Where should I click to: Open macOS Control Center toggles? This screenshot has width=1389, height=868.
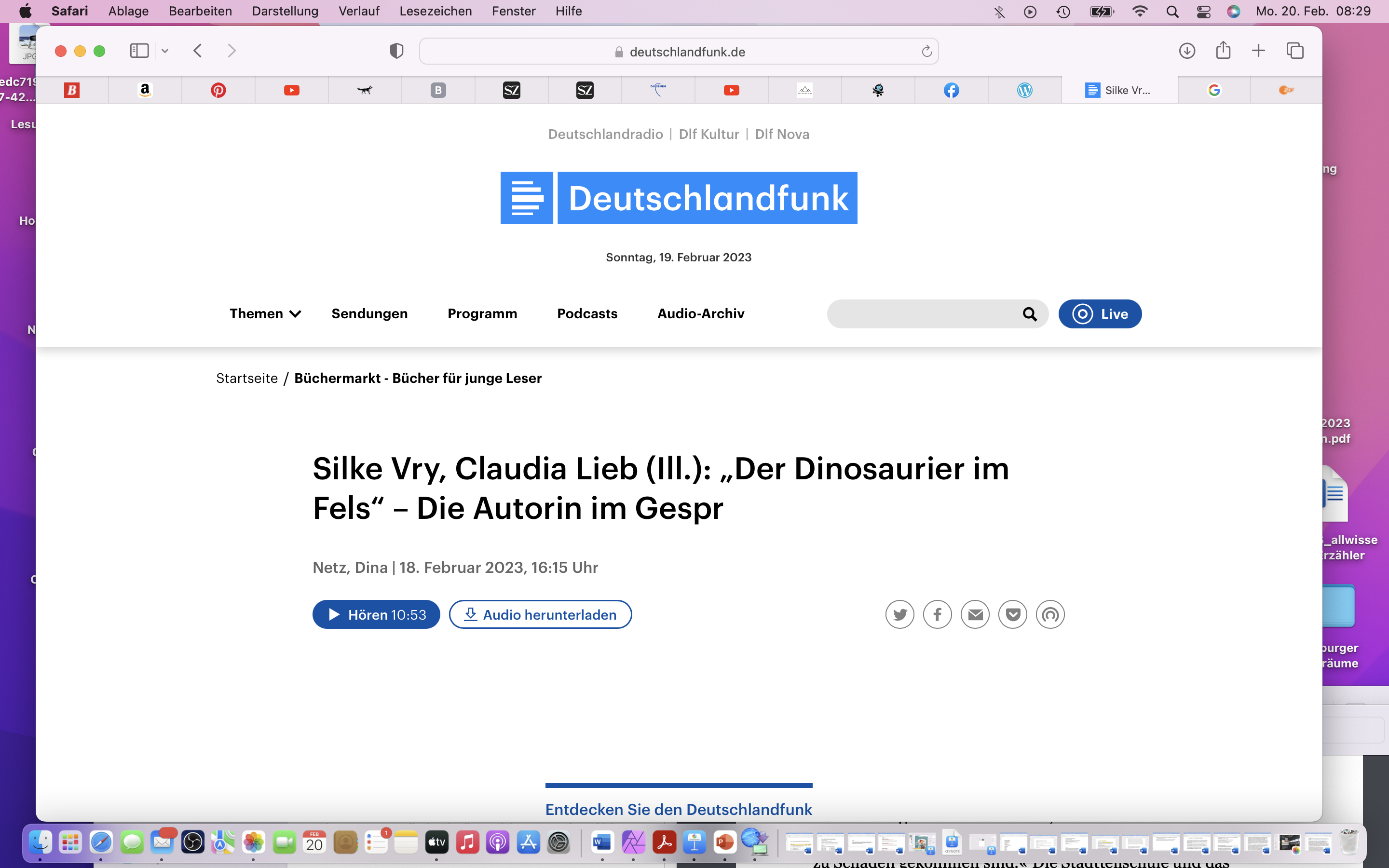tap(1204, 12)
